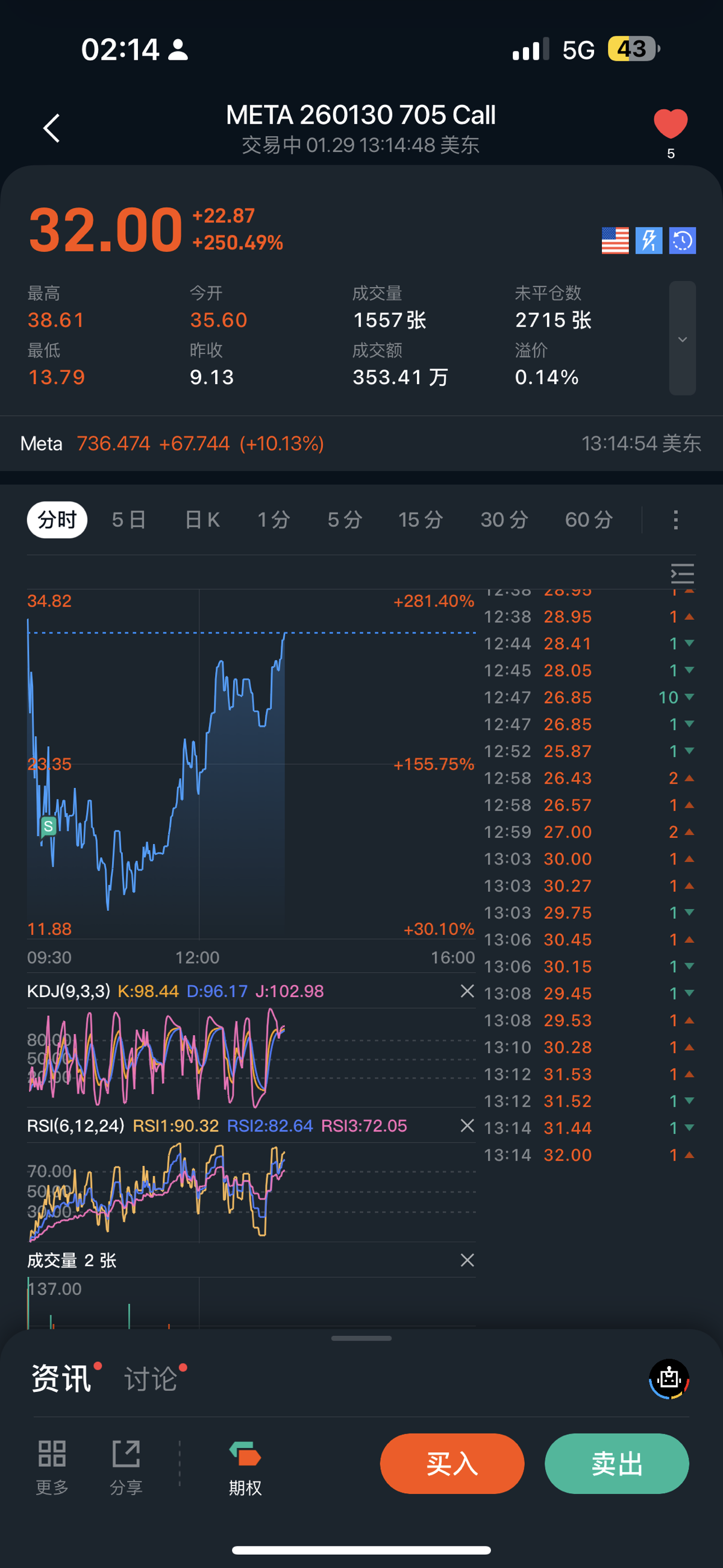This screenshot has height=1568, width=723.
Task: Switch to the 5日 chart tab
Action: tap(128, 520)
